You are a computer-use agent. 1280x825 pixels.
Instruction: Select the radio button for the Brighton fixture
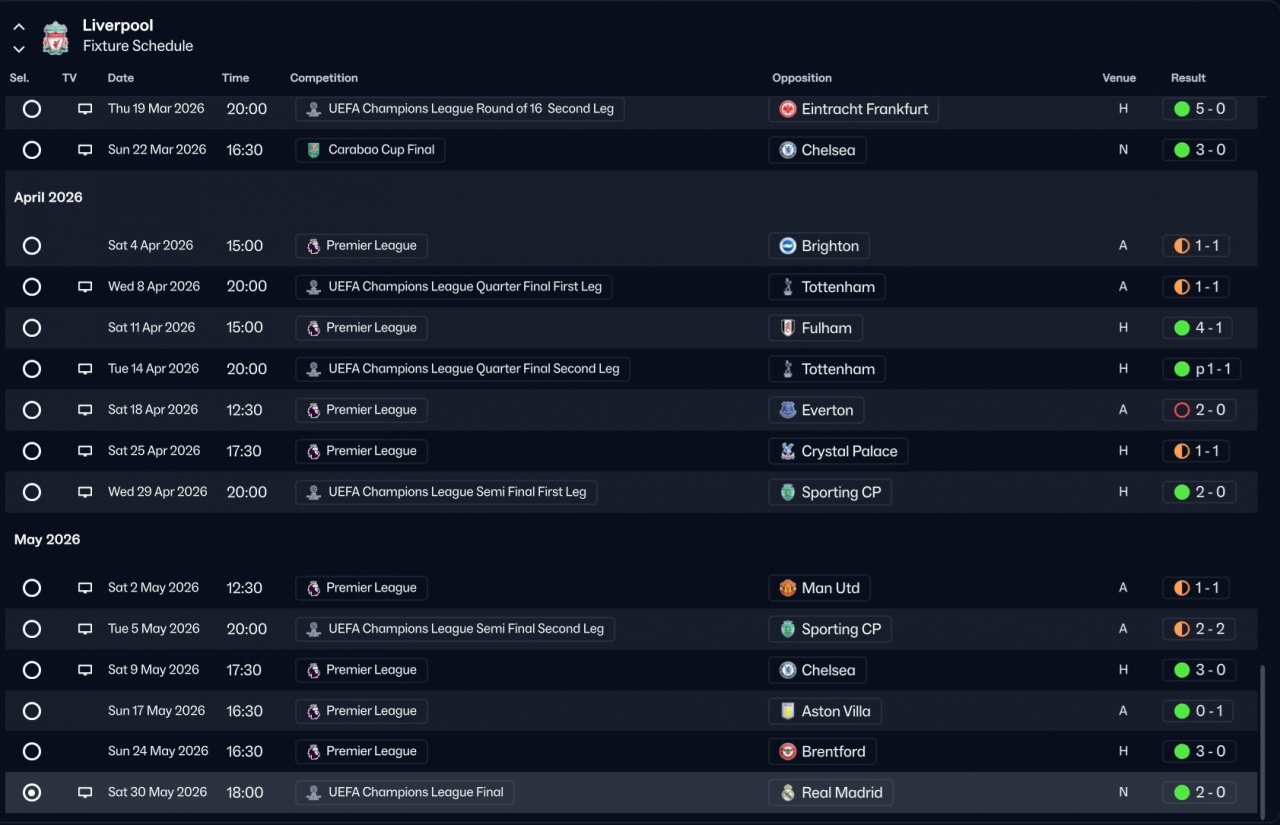pos(32,246)
